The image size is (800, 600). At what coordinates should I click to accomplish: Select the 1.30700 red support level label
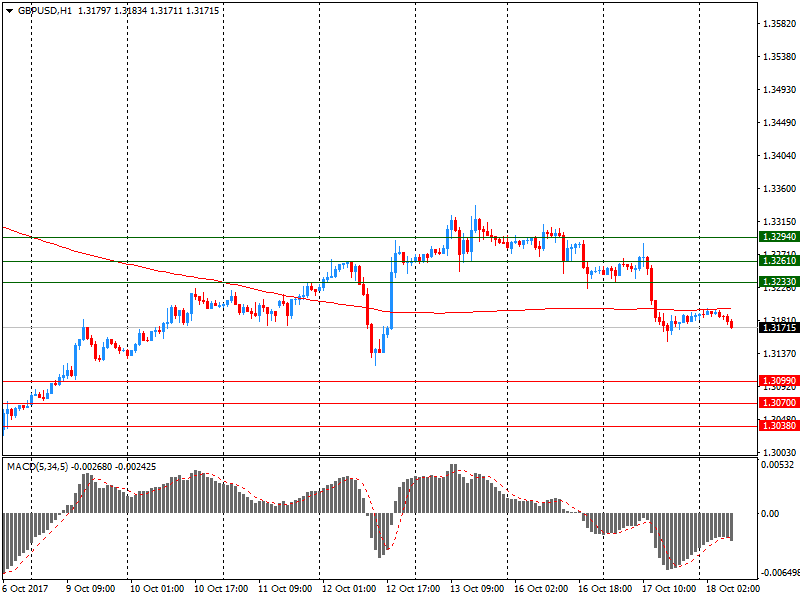[x=779, y=403]
